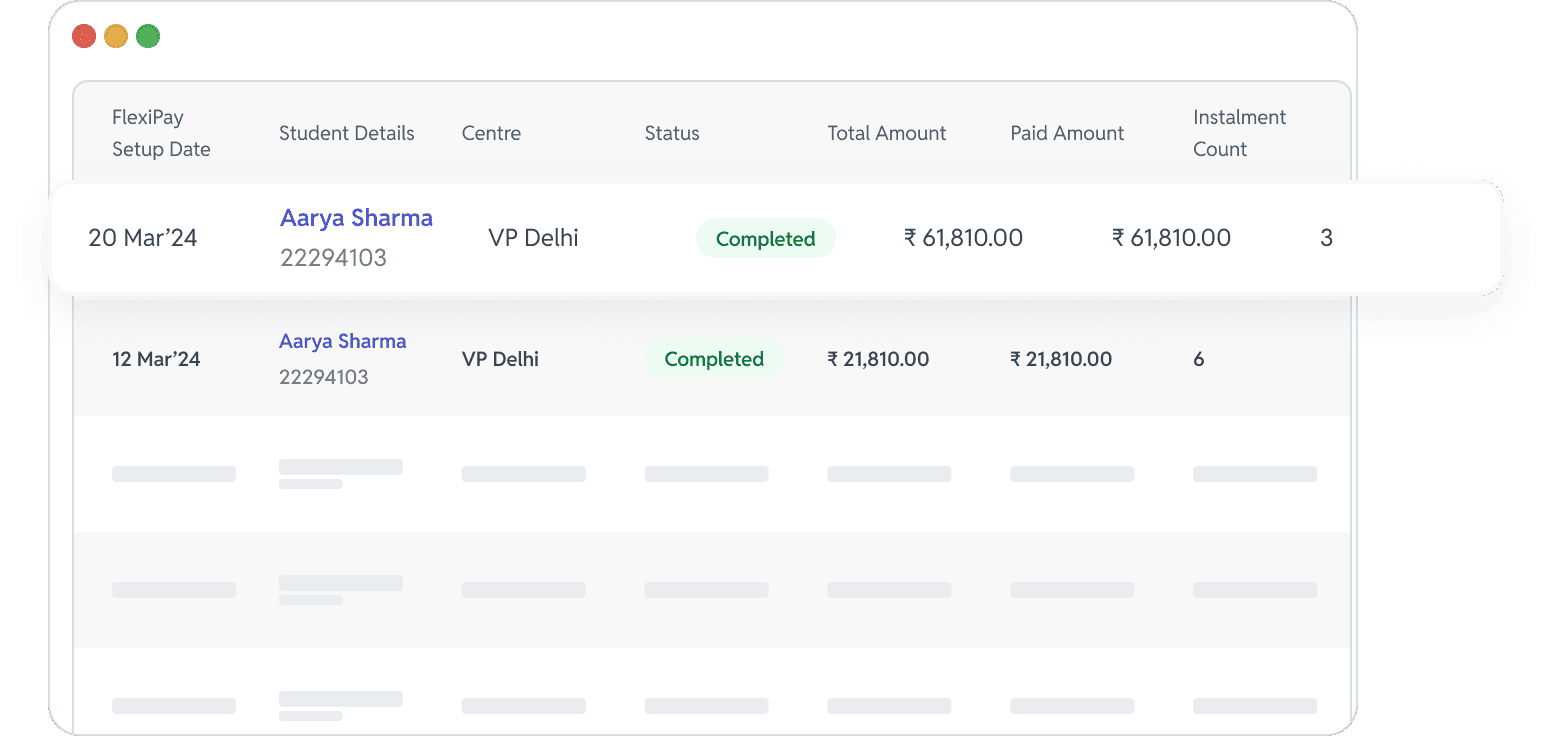The height and width of the screenshot is (736, 1552).
Task: Open Aarya Sharma link in 20 Mar'24 row
Action: click(x=356, y=218)
